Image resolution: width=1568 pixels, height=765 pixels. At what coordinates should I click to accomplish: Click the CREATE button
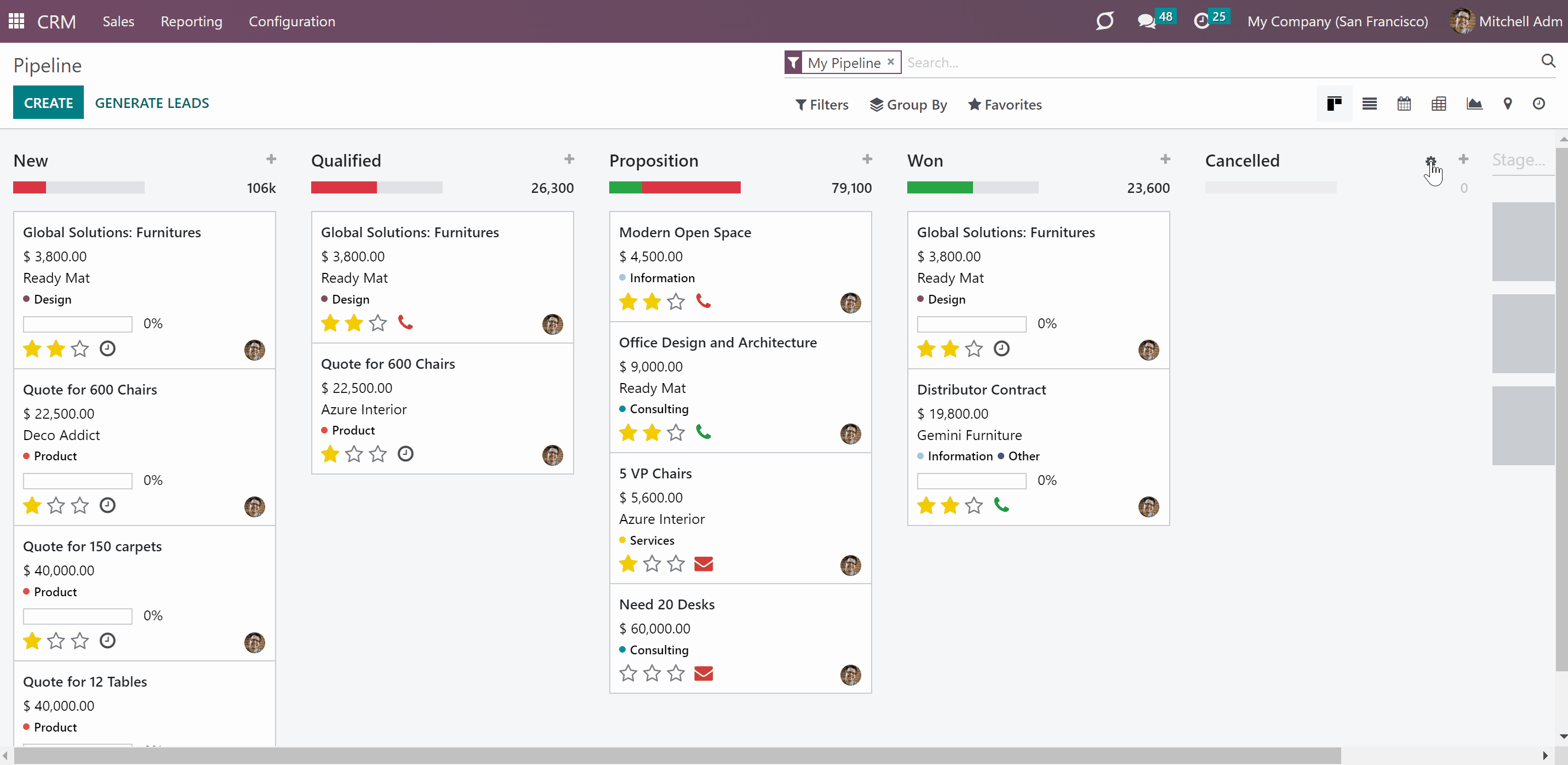48,102
